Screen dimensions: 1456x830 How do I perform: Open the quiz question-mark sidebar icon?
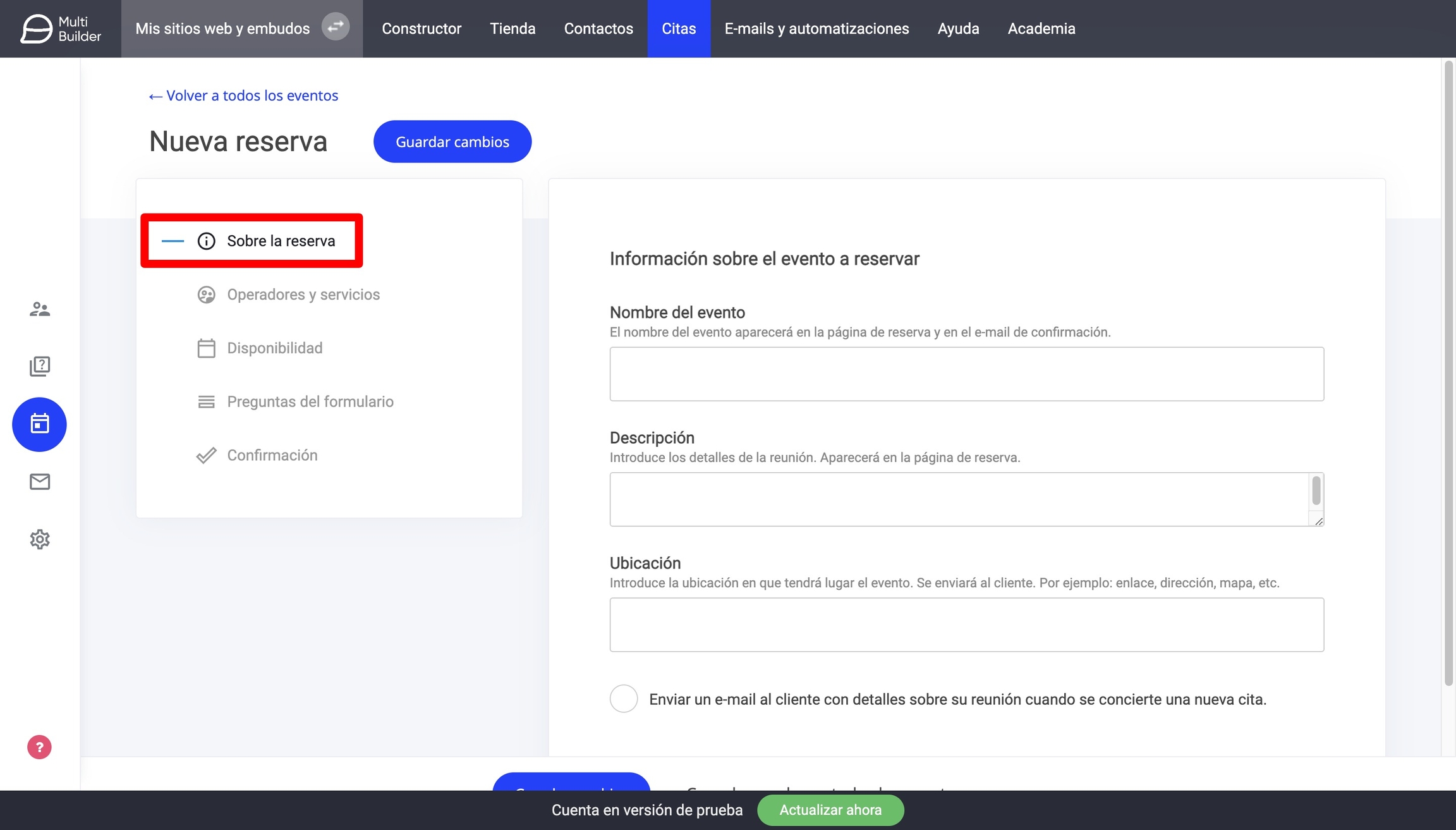tap(39, 366)
